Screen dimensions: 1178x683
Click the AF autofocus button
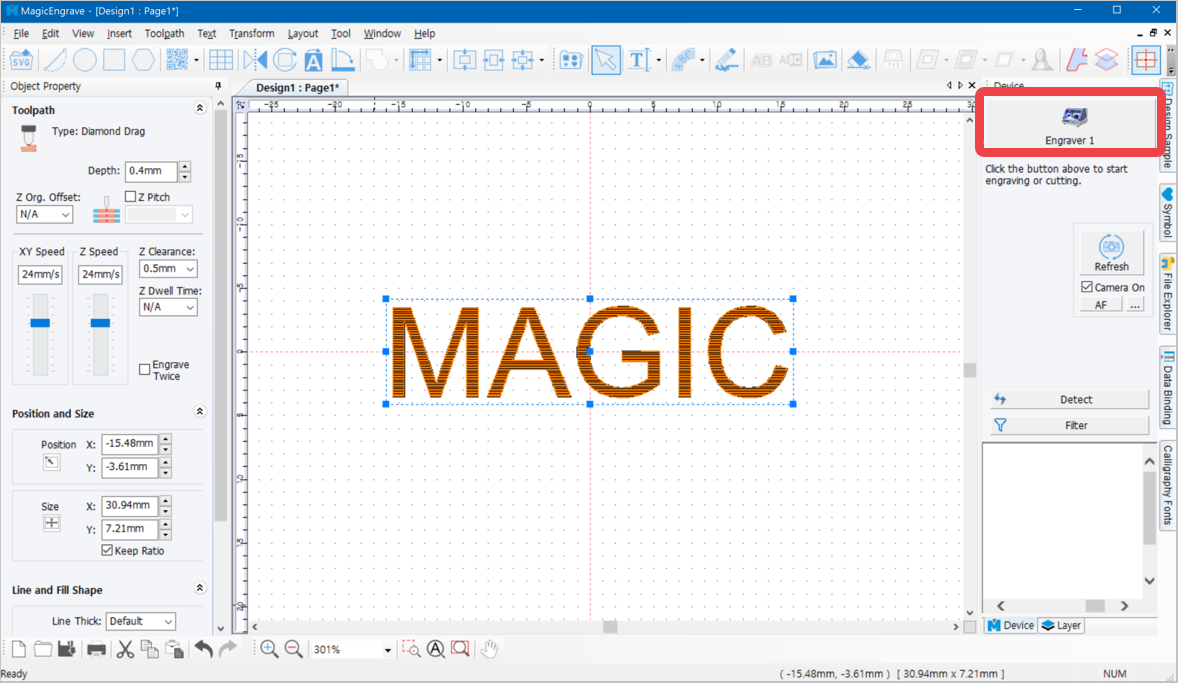click(1101, 305)
